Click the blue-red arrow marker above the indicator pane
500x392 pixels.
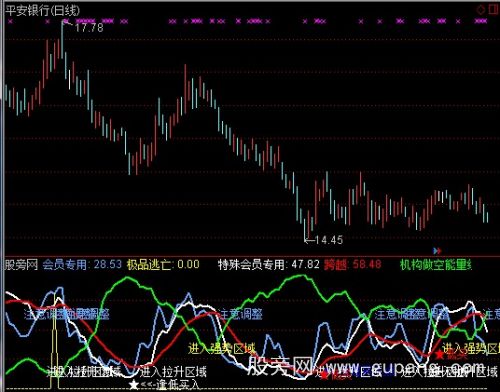(437, 250)
